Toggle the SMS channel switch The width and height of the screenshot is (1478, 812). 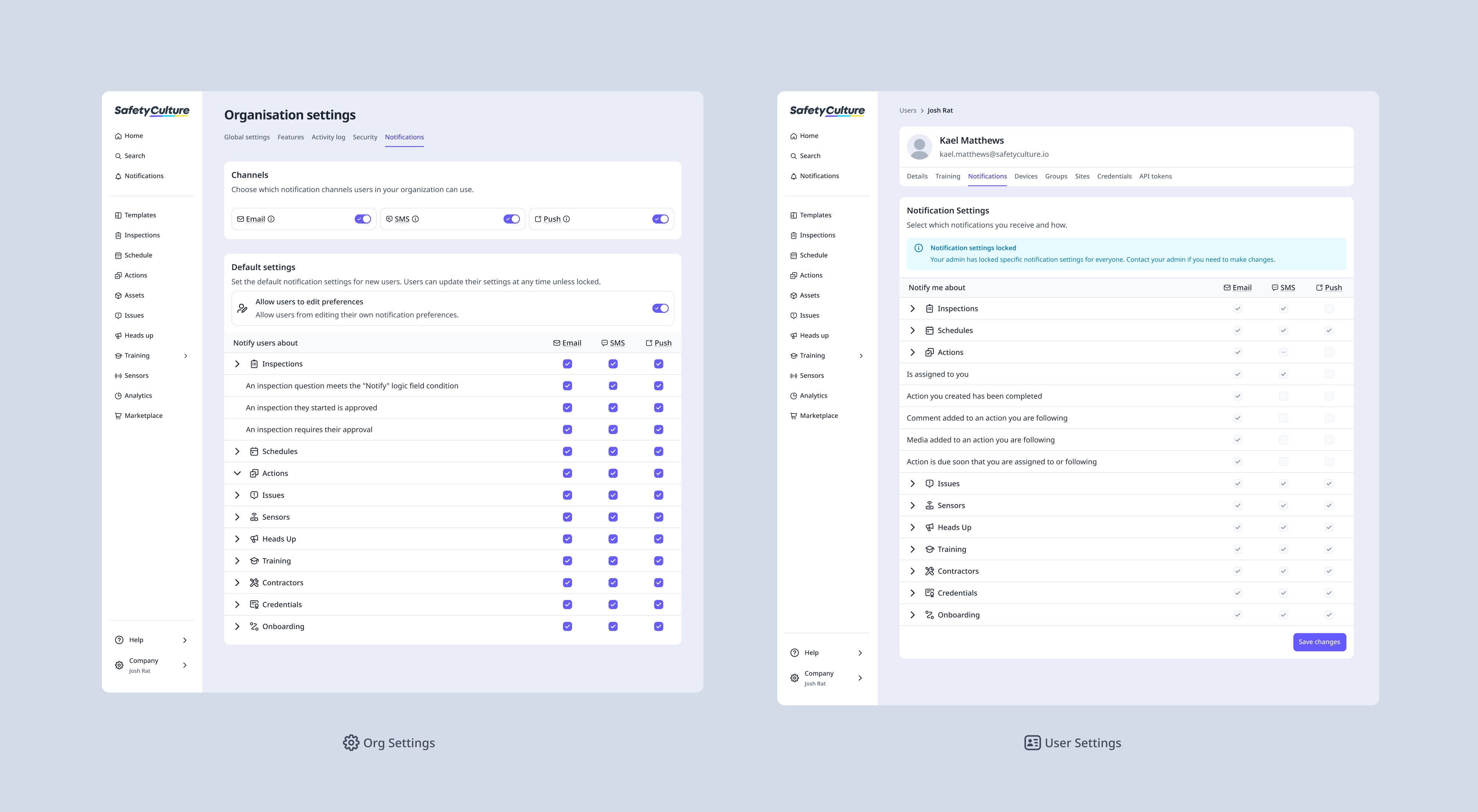512,219
